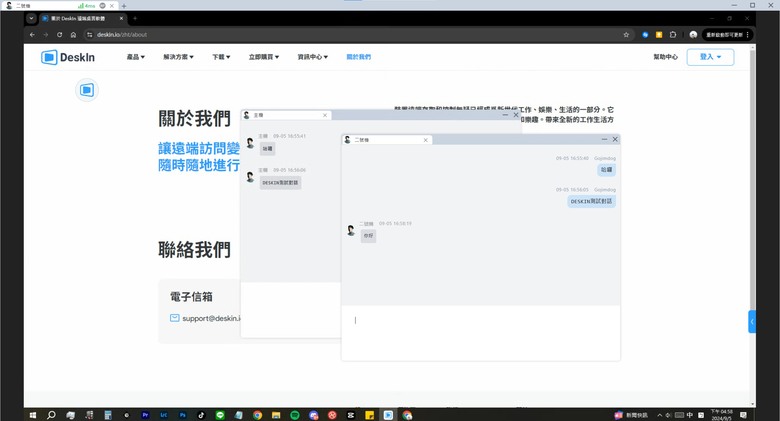Close the 主機 chat tab with X

click(325, 115)
